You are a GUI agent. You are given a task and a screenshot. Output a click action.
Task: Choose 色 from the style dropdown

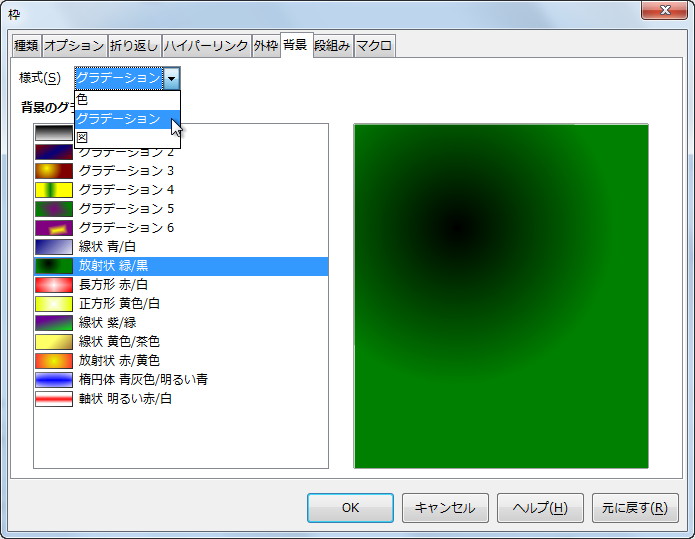[x=127, y=100]
